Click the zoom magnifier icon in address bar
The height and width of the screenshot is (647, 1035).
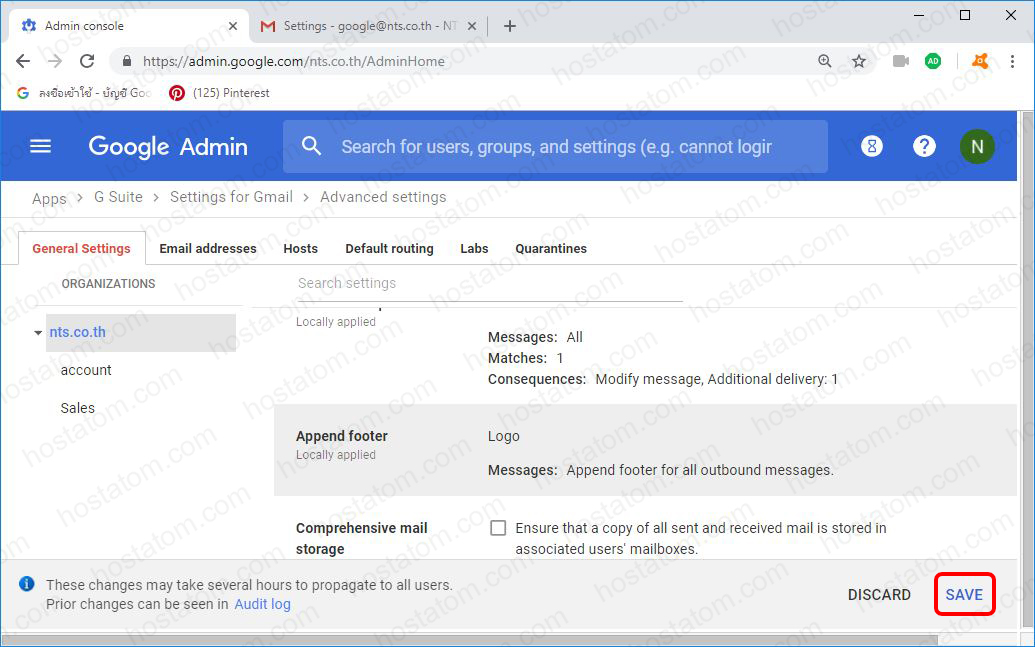point(825,61)
